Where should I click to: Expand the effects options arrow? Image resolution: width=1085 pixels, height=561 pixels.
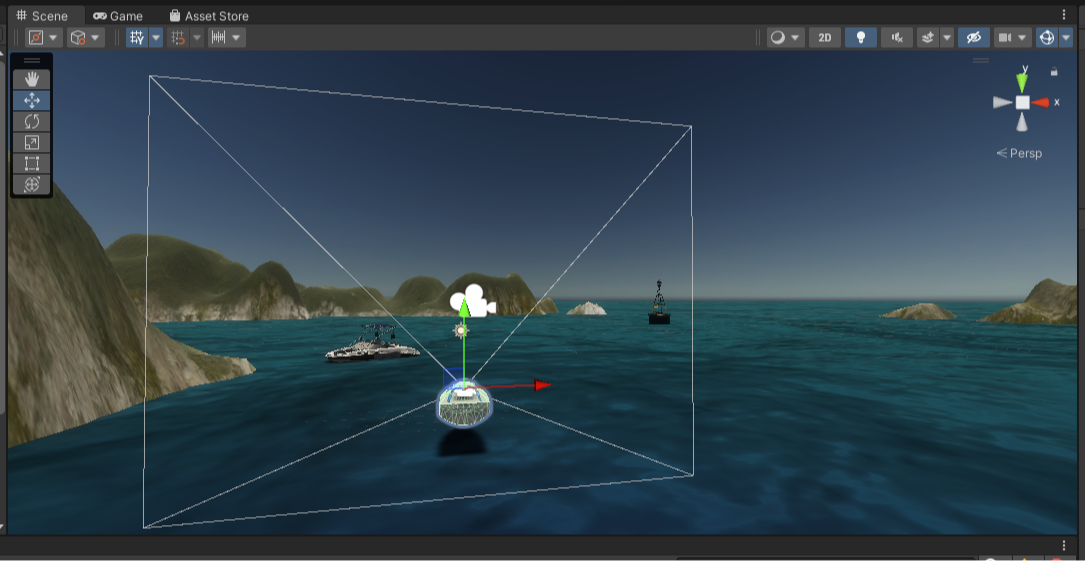click(947, 37)
